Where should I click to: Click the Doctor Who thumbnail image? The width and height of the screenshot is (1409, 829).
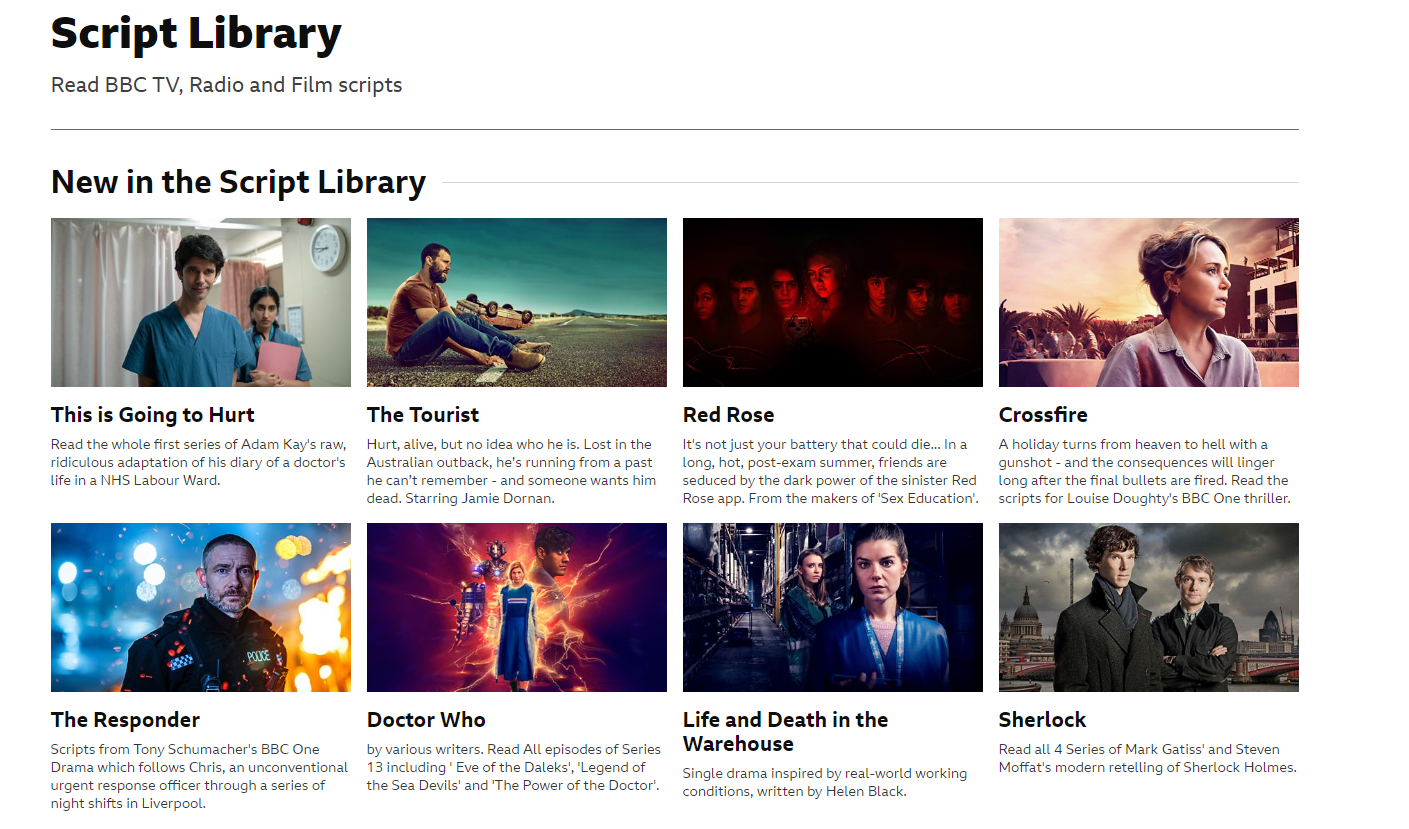pos(517,607)
